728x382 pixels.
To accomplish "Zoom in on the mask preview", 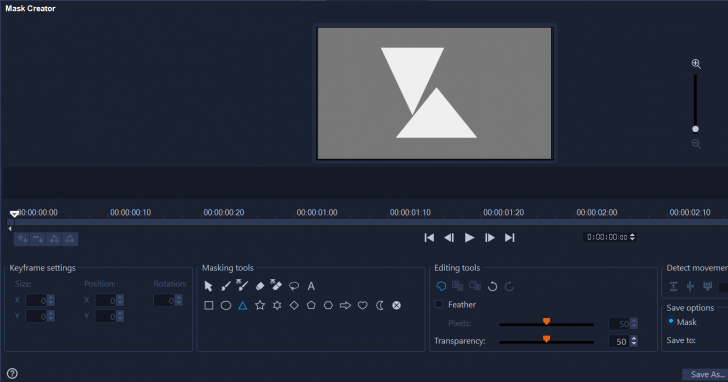I will [x=696, y=64].
